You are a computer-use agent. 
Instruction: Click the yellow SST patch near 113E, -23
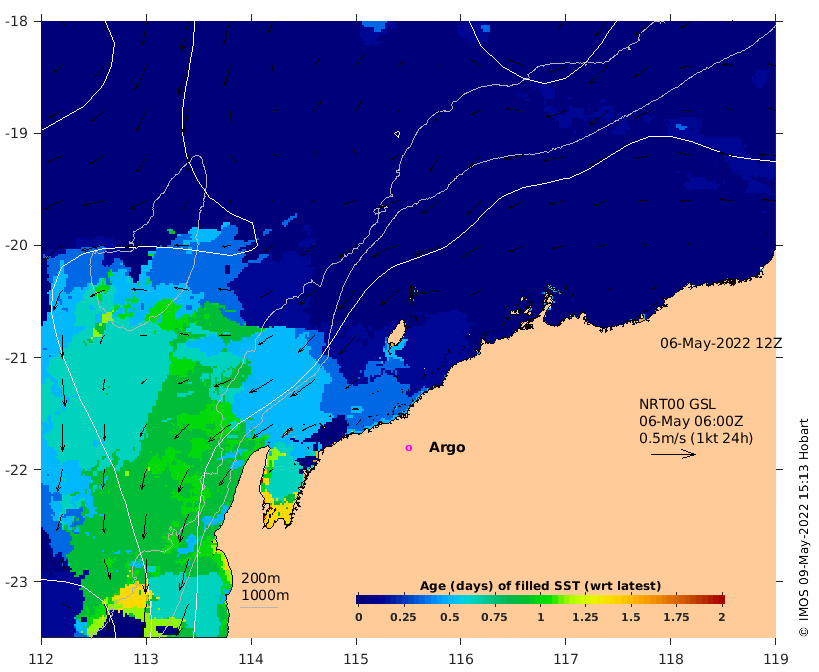[x=131, y=595]
